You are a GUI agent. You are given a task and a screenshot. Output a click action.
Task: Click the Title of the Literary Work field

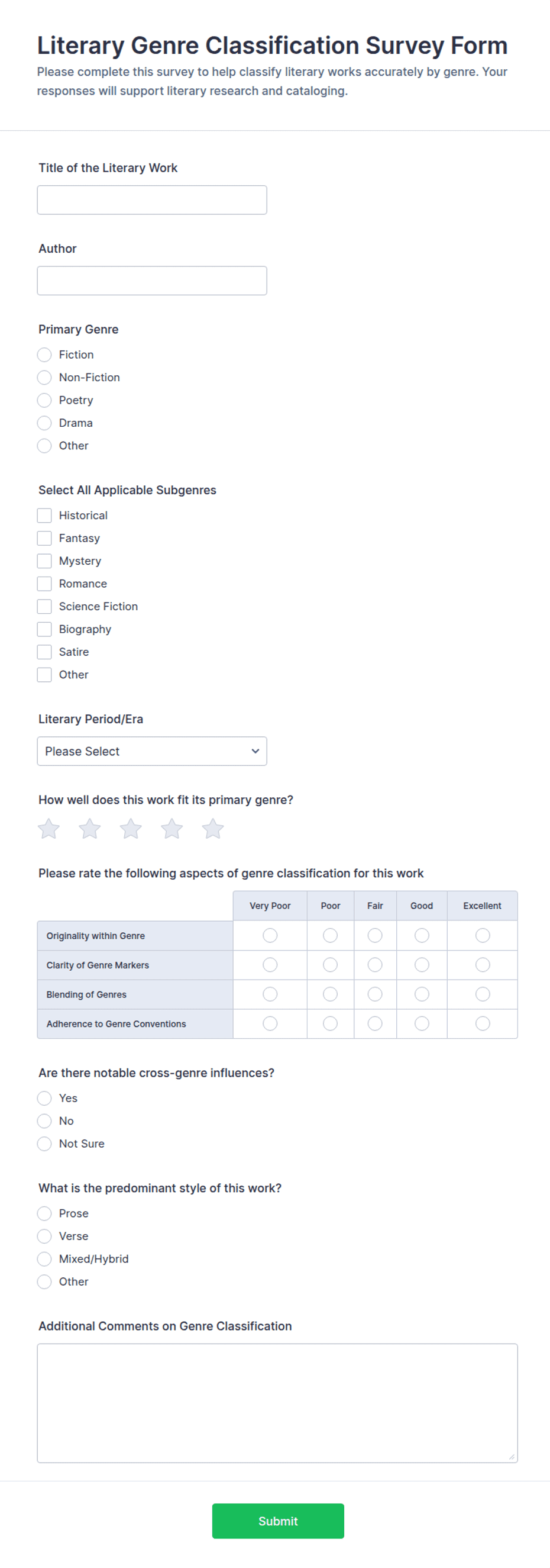(x=152, y=199)
